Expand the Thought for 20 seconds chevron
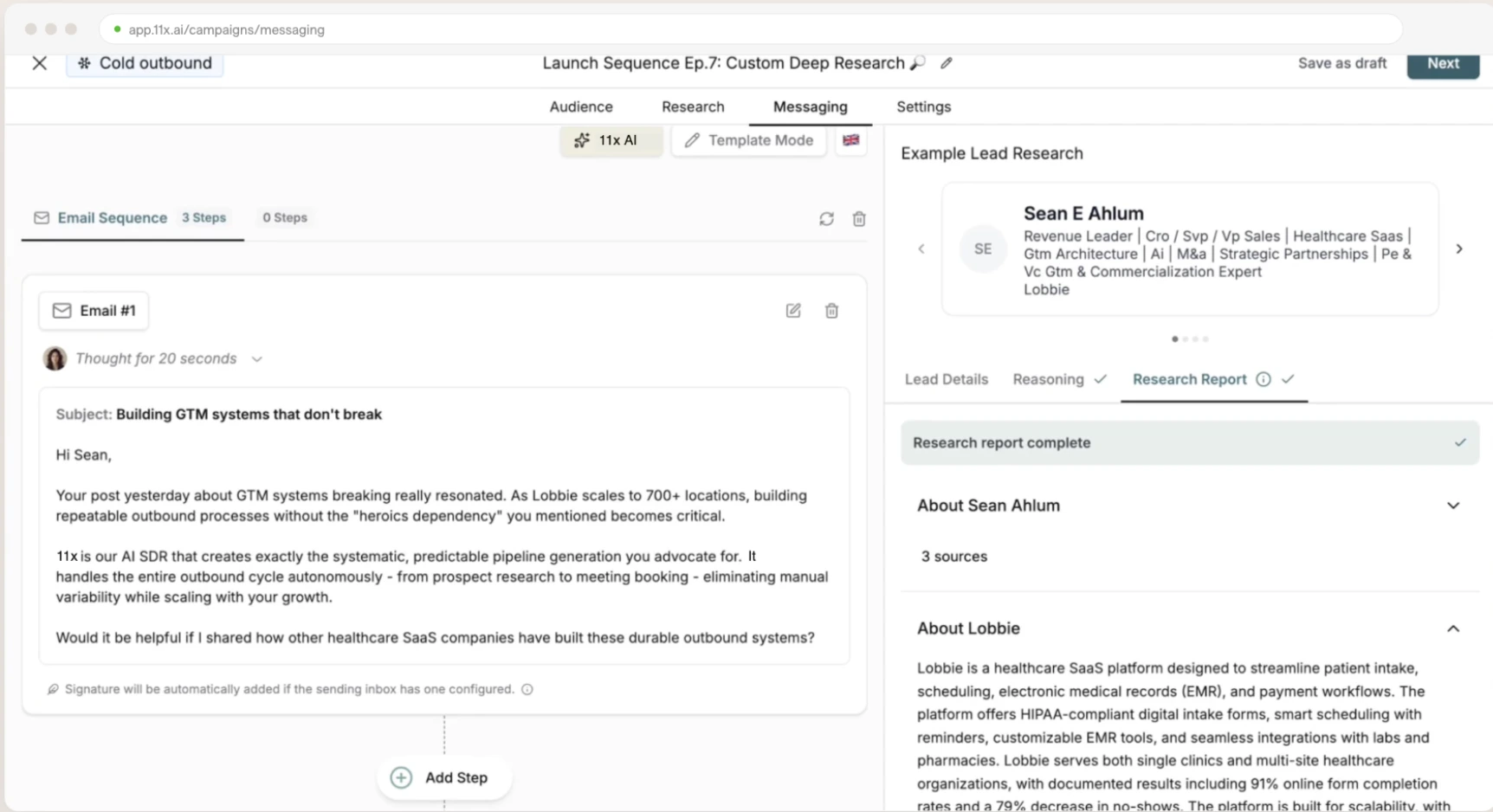The width and height of the screenshot is (1493, 812). pyautogui.click(x=257, y=359)
